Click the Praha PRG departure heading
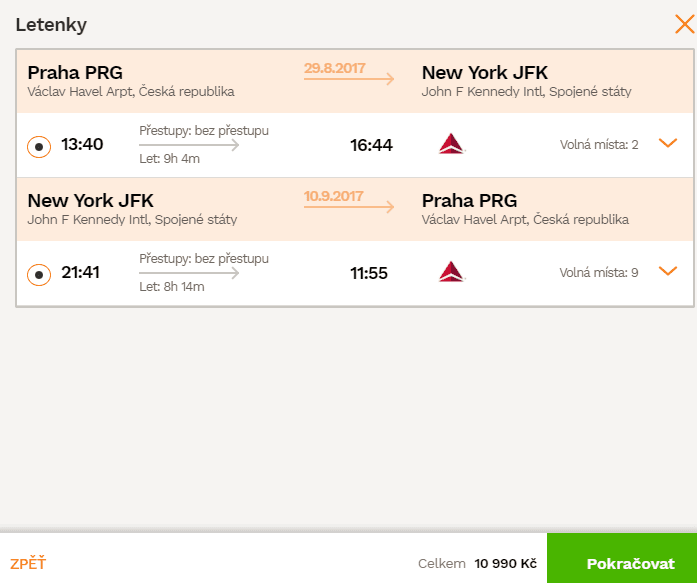Viewport: 697px width, 583px height. click(x=75, y=72)
